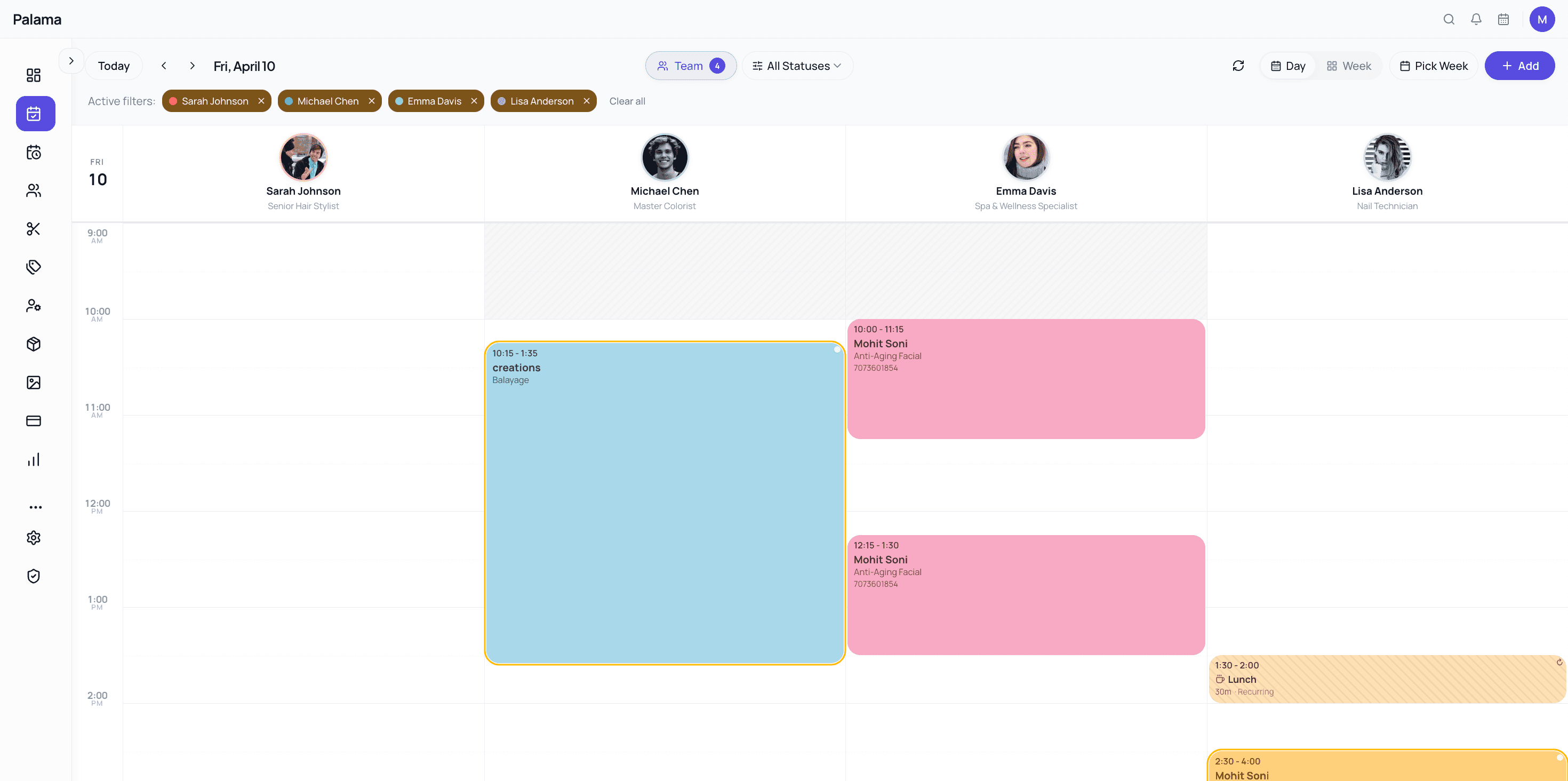Open the All Statuses dropdown

[x=797, y=66]
